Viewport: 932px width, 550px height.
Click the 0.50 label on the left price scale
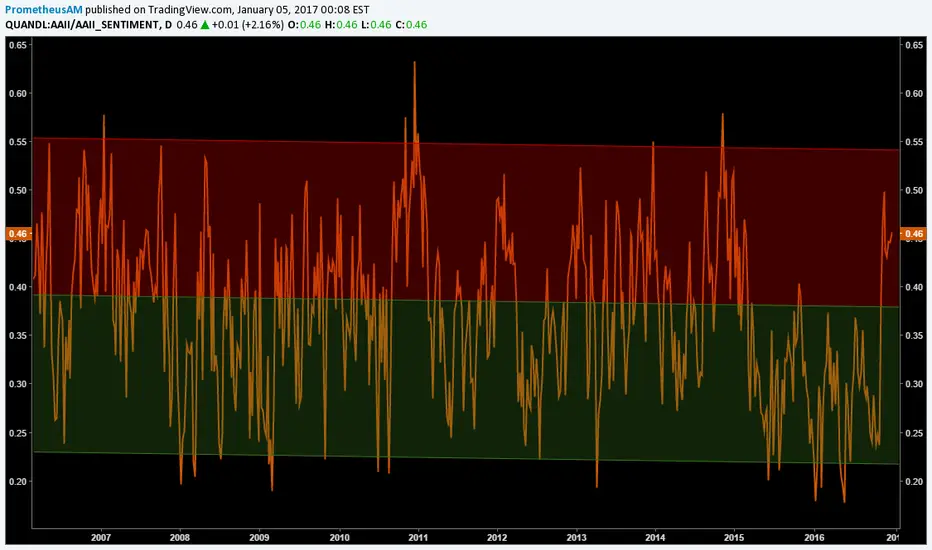(17, 190)
